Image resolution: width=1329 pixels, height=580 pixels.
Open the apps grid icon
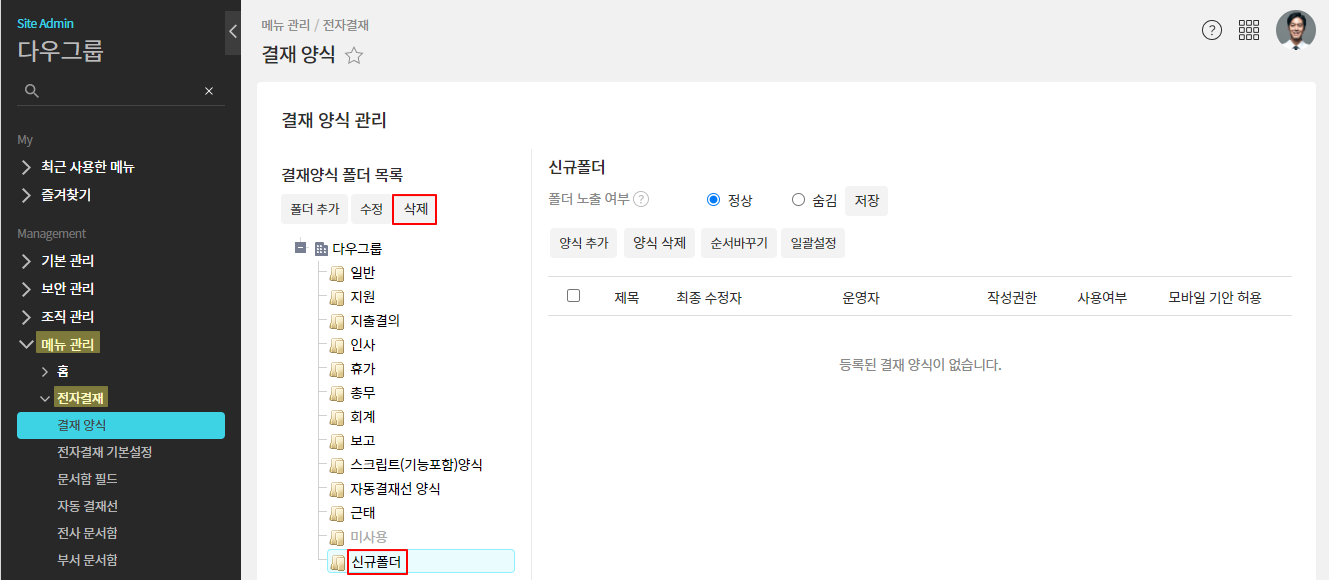[1249, 30]
